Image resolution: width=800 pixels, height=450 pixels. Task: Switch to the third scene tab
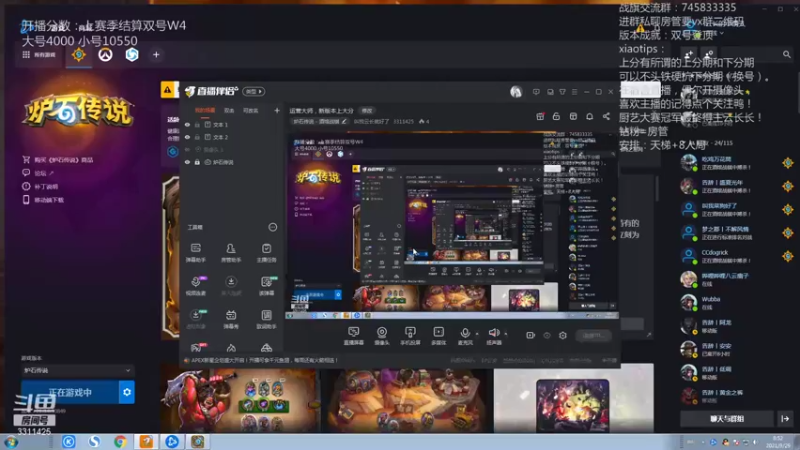(x=250, y=110)
